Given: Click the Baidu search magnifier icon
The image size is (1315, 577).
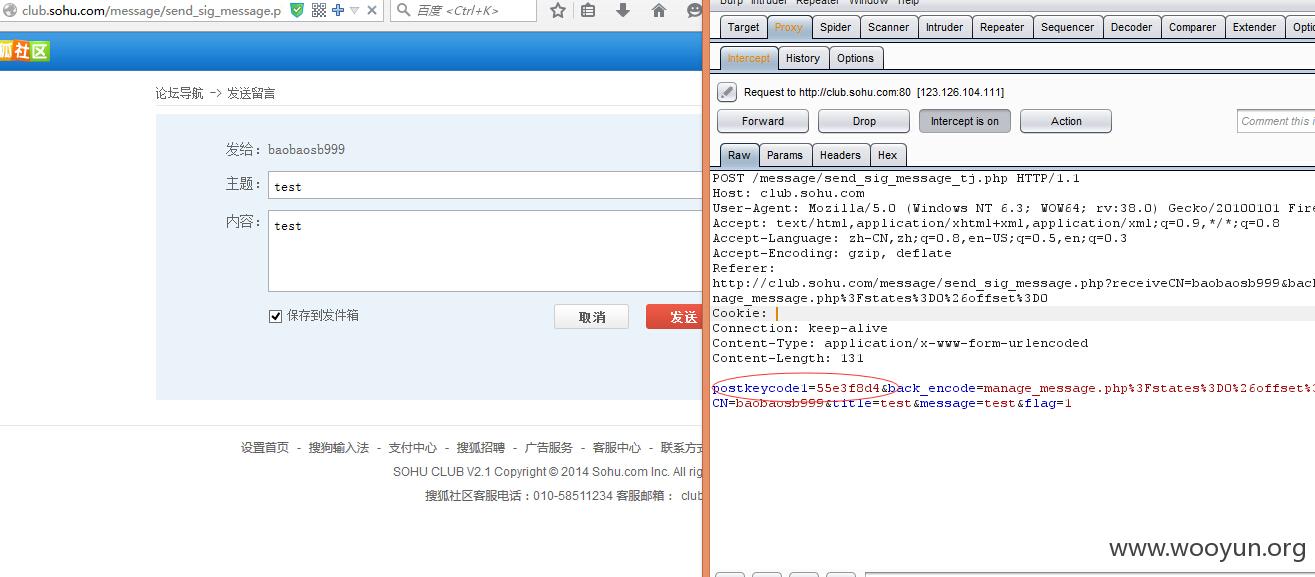Looking at the screenshot, I should tap(402, 10).
